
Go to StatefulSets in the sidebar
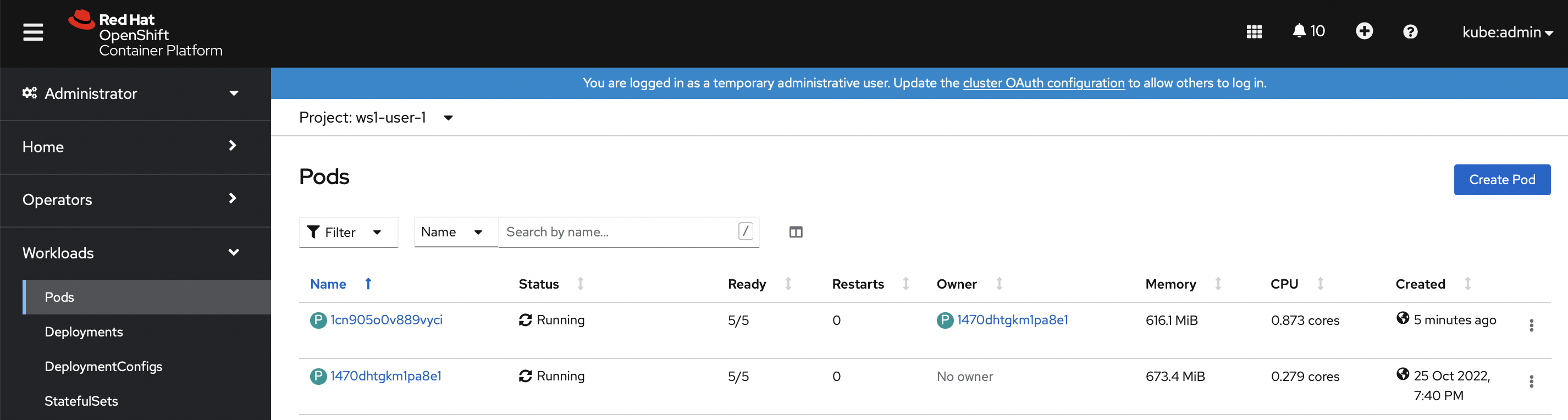click(81, 401)
